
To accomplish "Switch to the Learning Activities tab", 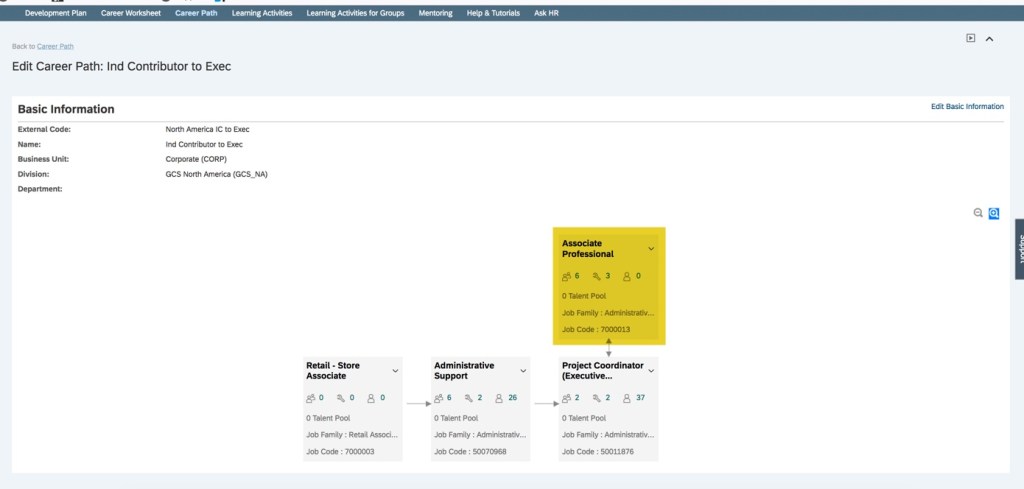I will 262,13.
